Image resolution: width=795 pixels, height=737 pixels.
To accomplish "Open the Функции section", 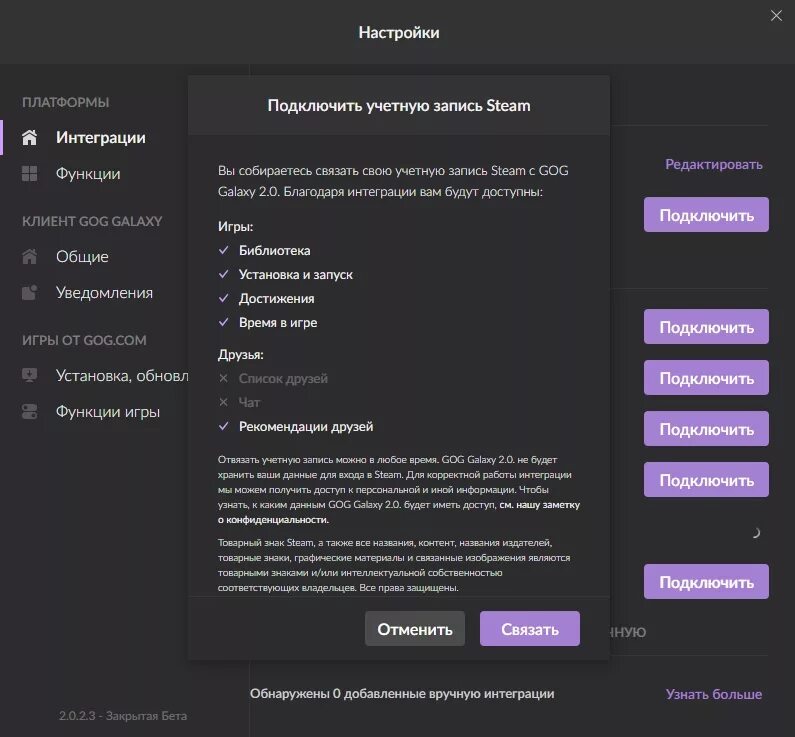I will 88,173.
